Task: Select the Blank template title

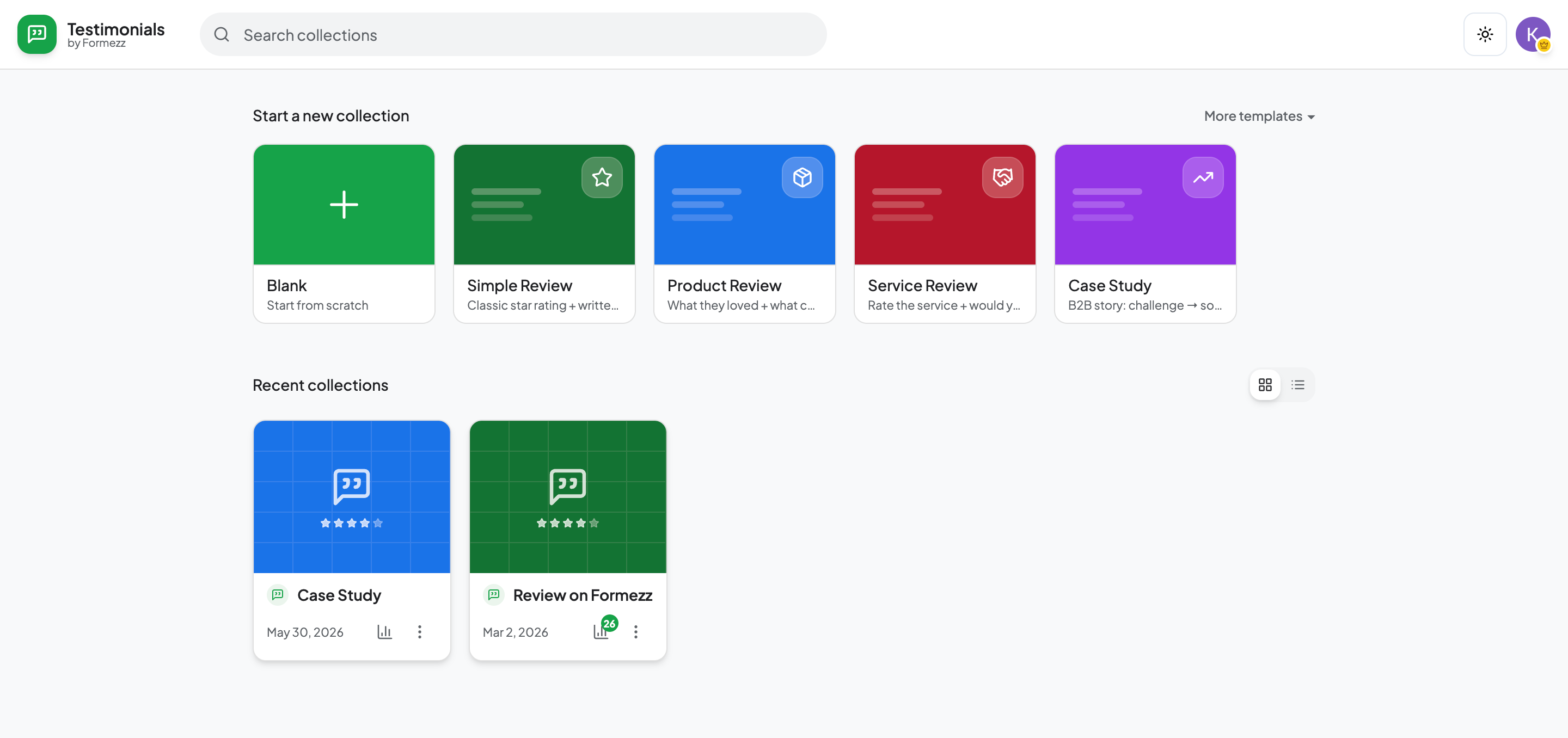Action: tap(287, 285)
